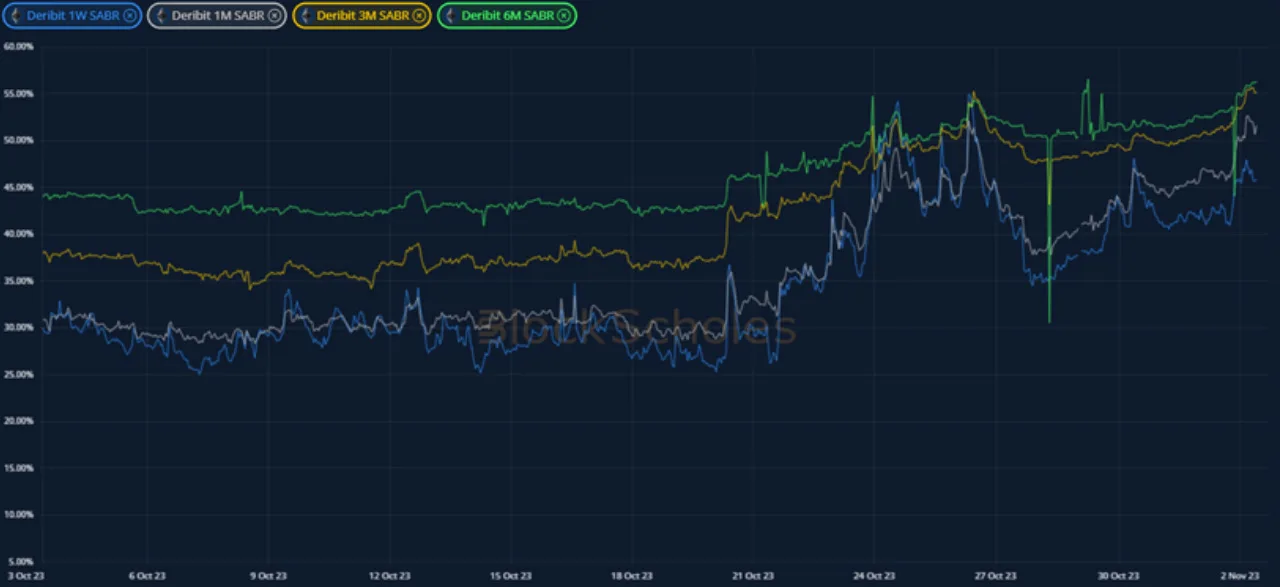Click the 18 Oct 23 date label
Image resolution: width=1280 pixels, height=587 pixels.
tap(632, 576)
